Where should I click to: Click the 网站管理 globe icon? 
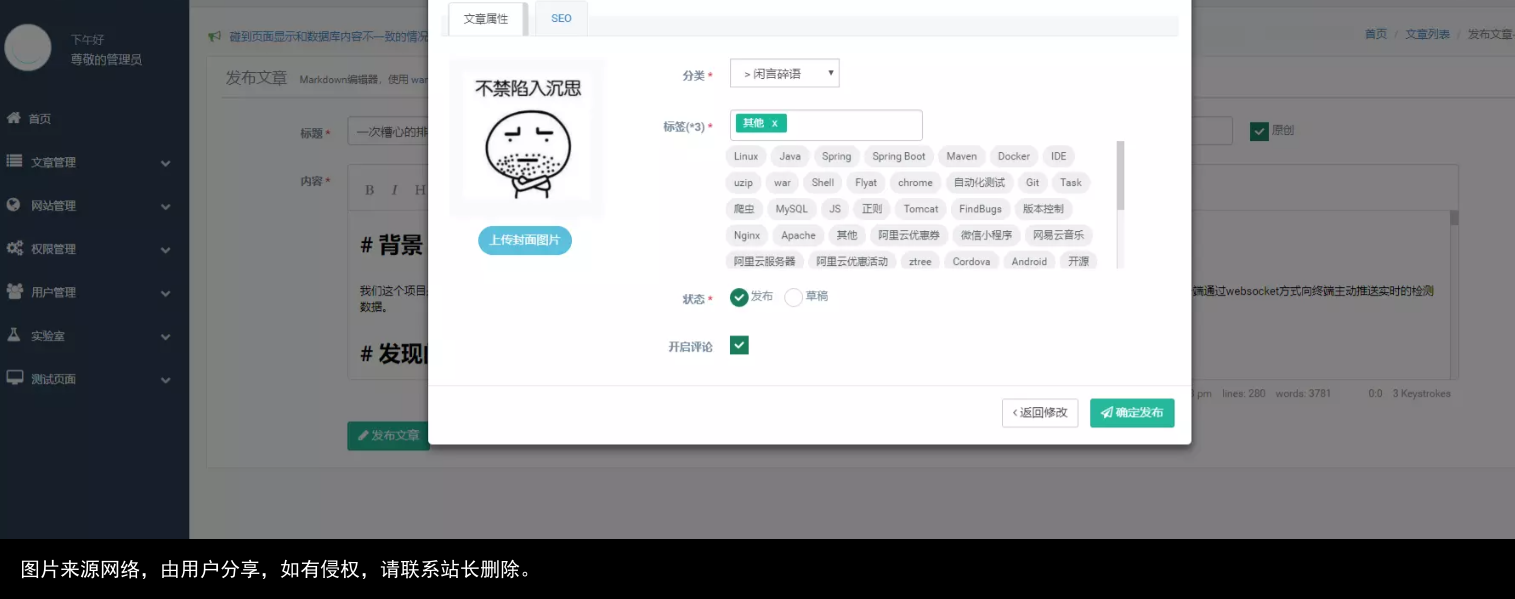(x=11, y=205)
